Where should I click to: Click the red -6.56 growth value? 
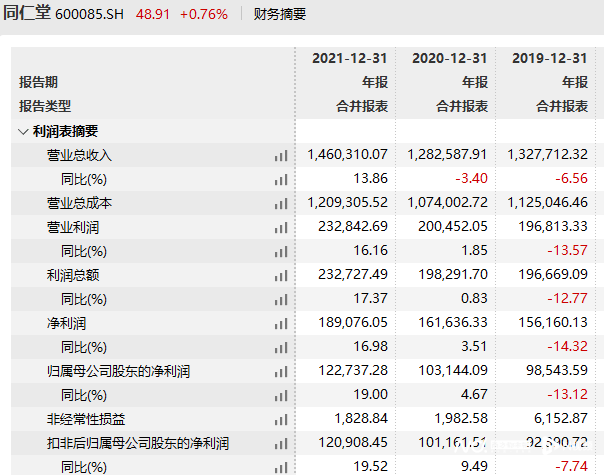[572, 178]
